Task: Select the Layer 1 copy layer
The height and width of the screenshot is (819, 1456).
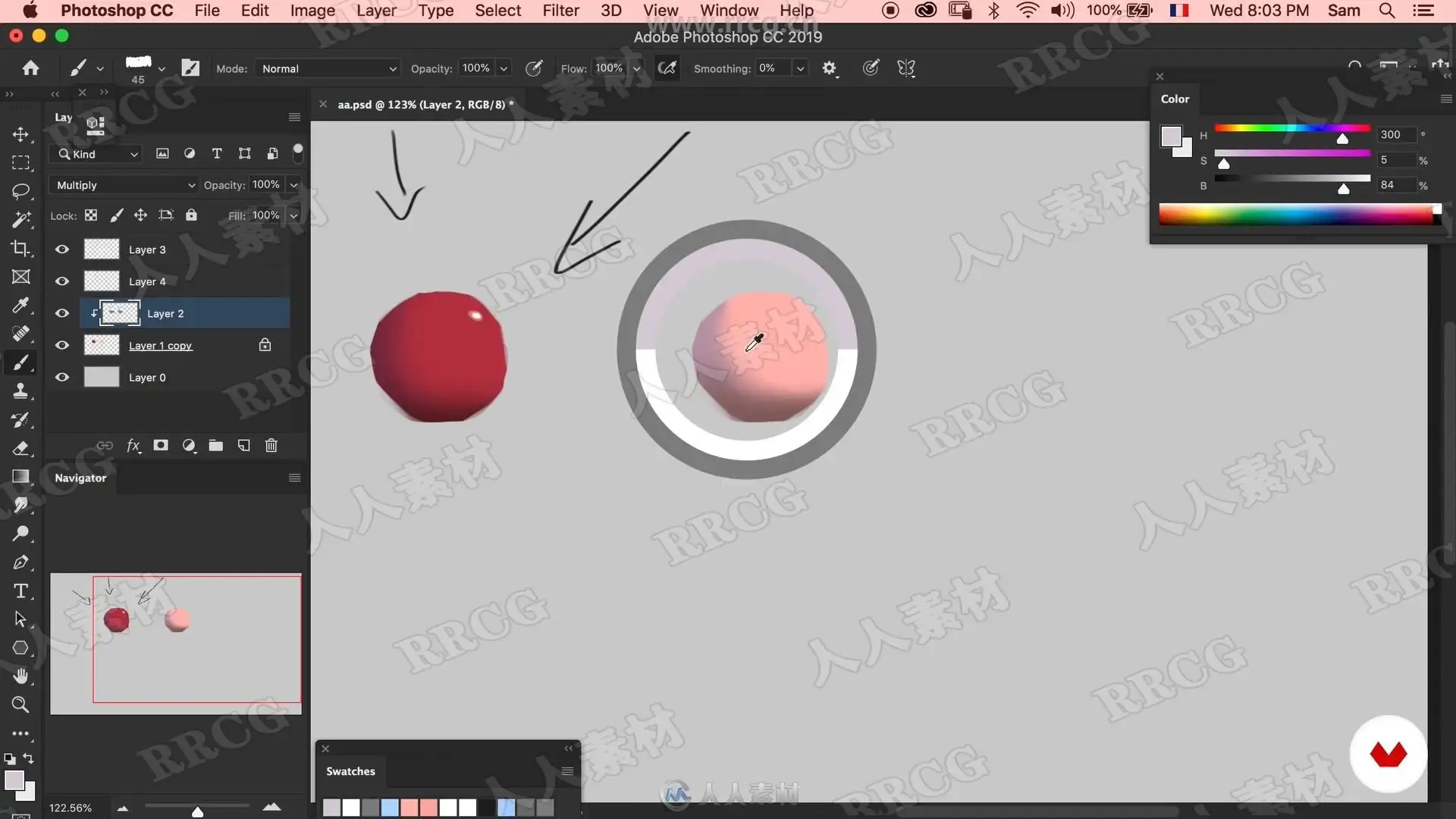Action: coord(184,345)
